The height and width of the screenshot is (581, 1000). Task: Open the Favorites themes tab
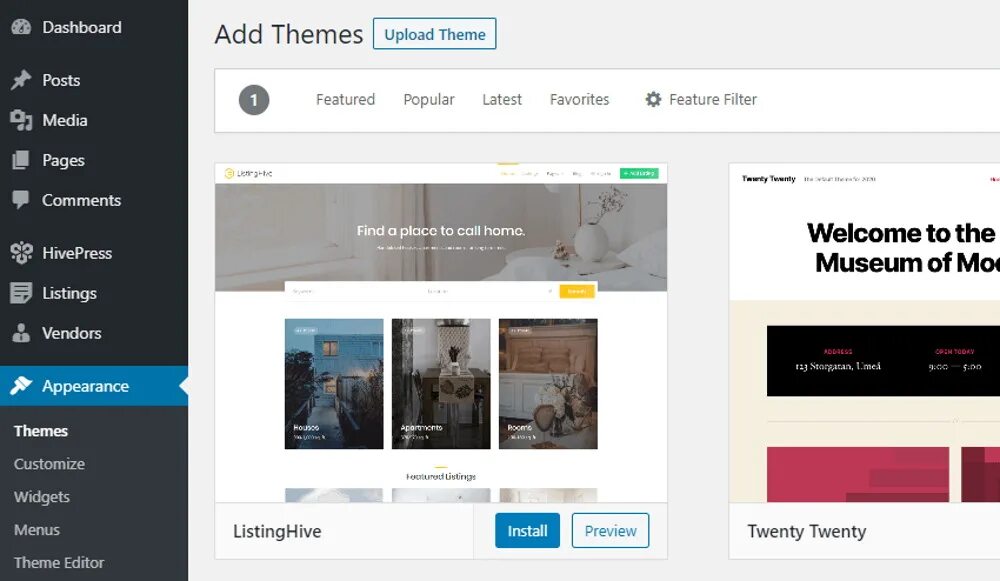(579, 100)
